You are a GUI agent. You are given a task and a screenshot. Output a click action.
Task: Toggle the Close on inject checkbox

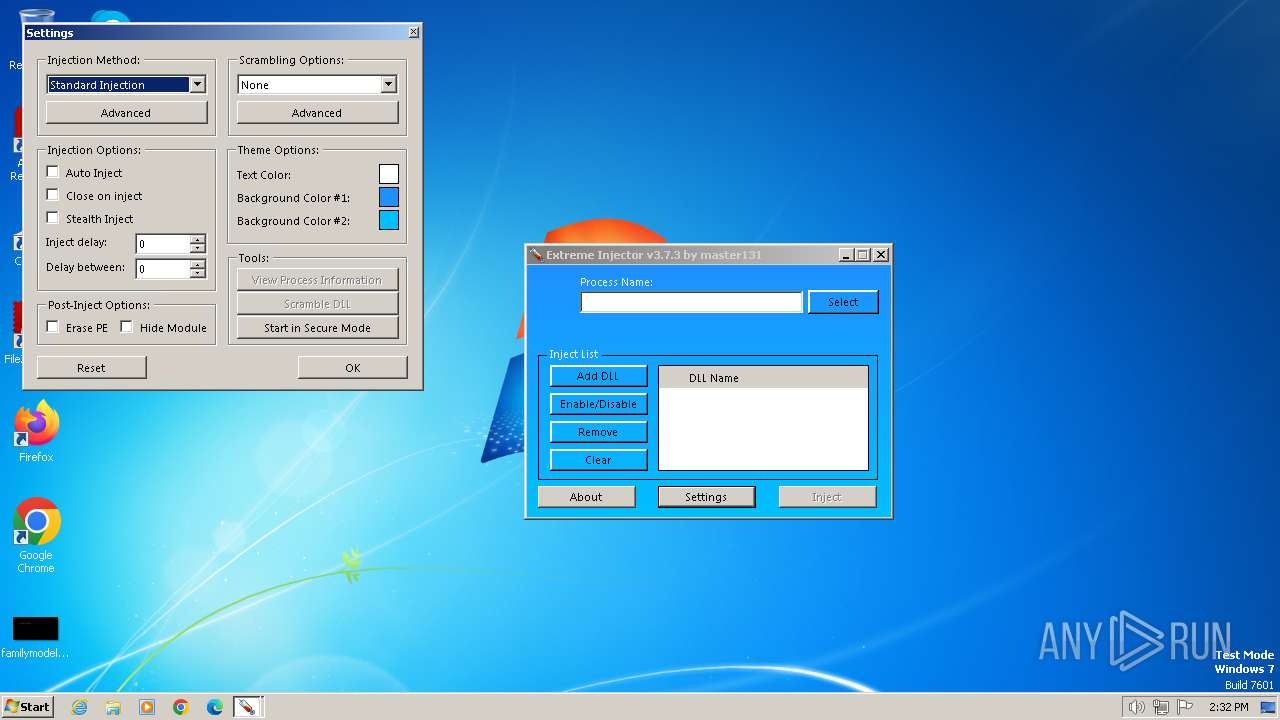click(x=53, y=195)
